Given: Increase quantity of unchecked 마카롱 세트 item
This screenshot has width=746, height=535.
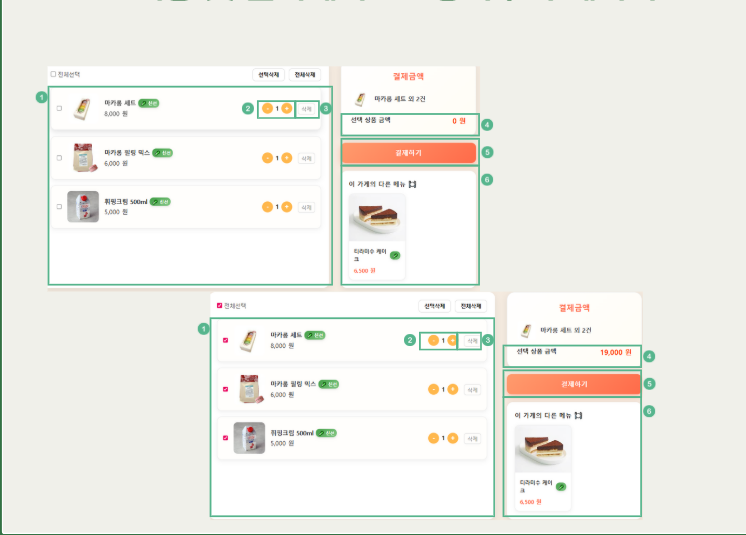Looking at the screenshot, I should 287,108.
